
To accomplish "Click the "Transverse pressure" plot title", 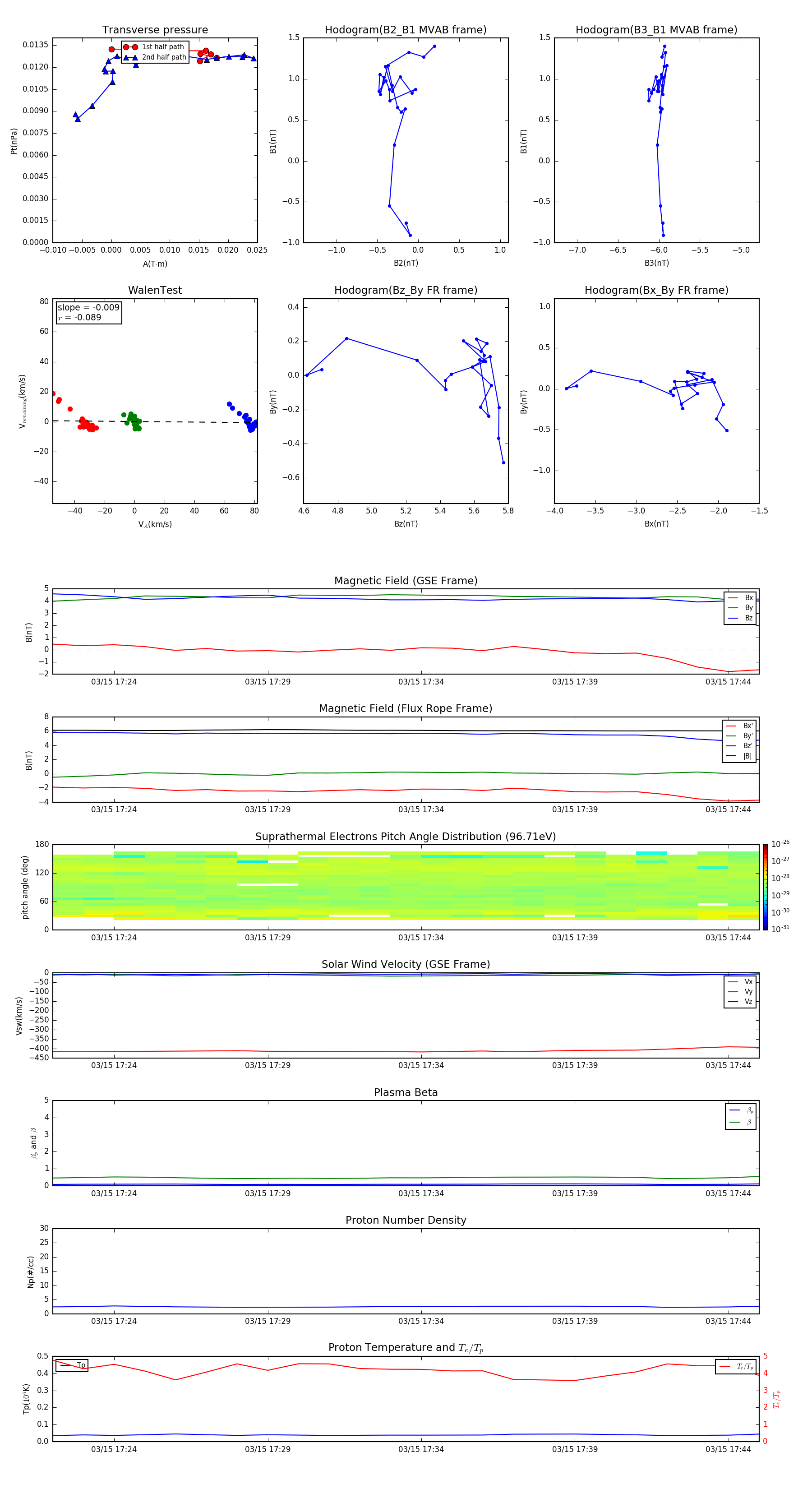I will pos(155,29).
